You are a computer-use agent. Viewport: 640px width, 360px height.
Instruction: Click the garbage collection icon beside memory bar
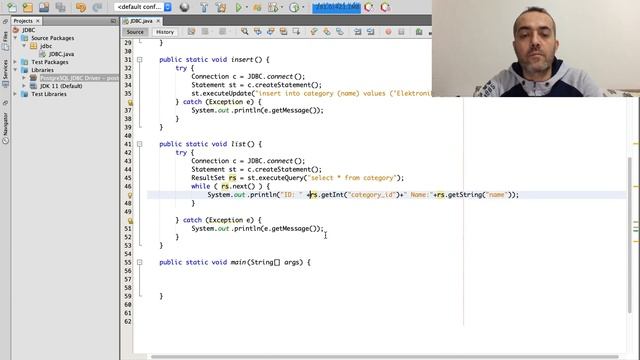[x=369, y=7]
